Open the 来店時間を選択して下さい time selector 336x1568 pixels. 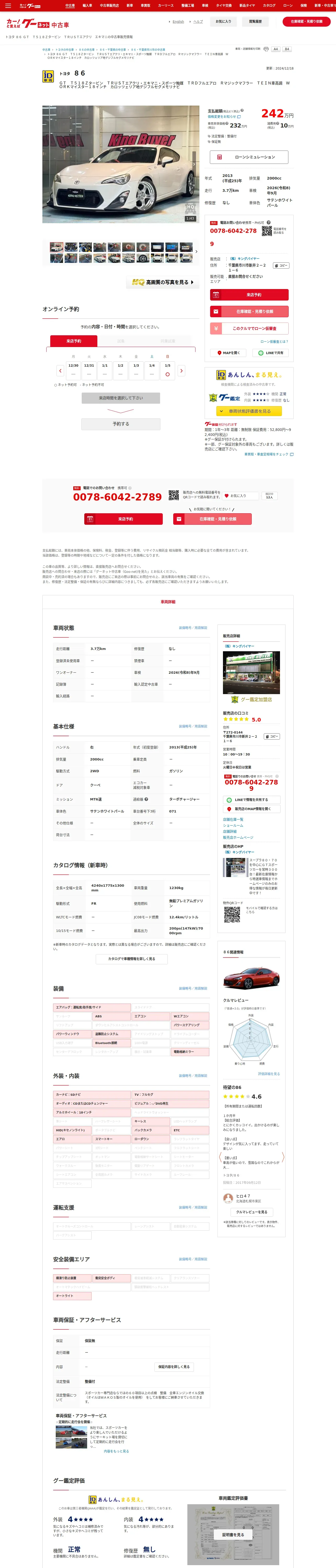121,398
